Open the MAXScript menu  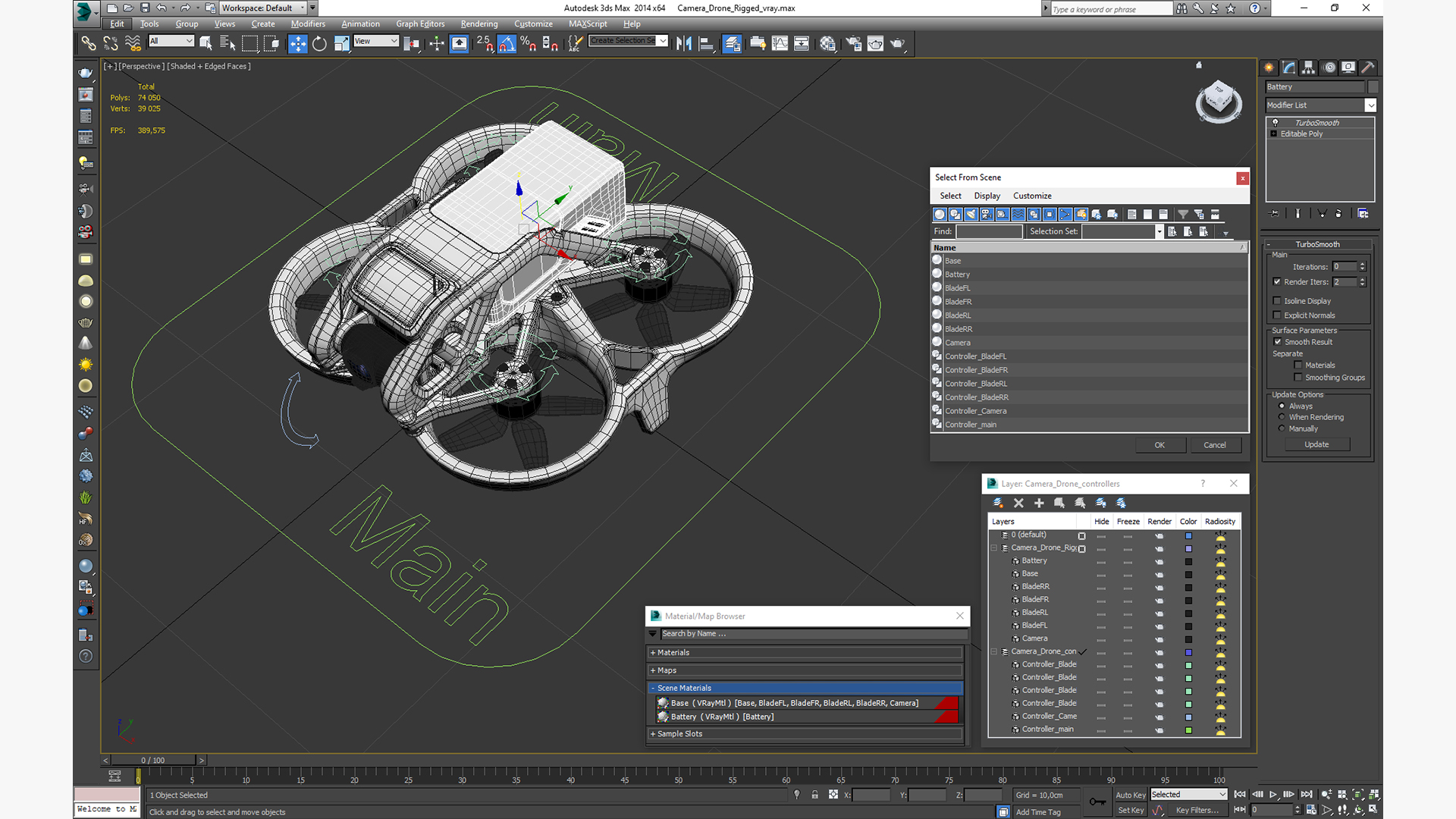[x=588, y=24]
